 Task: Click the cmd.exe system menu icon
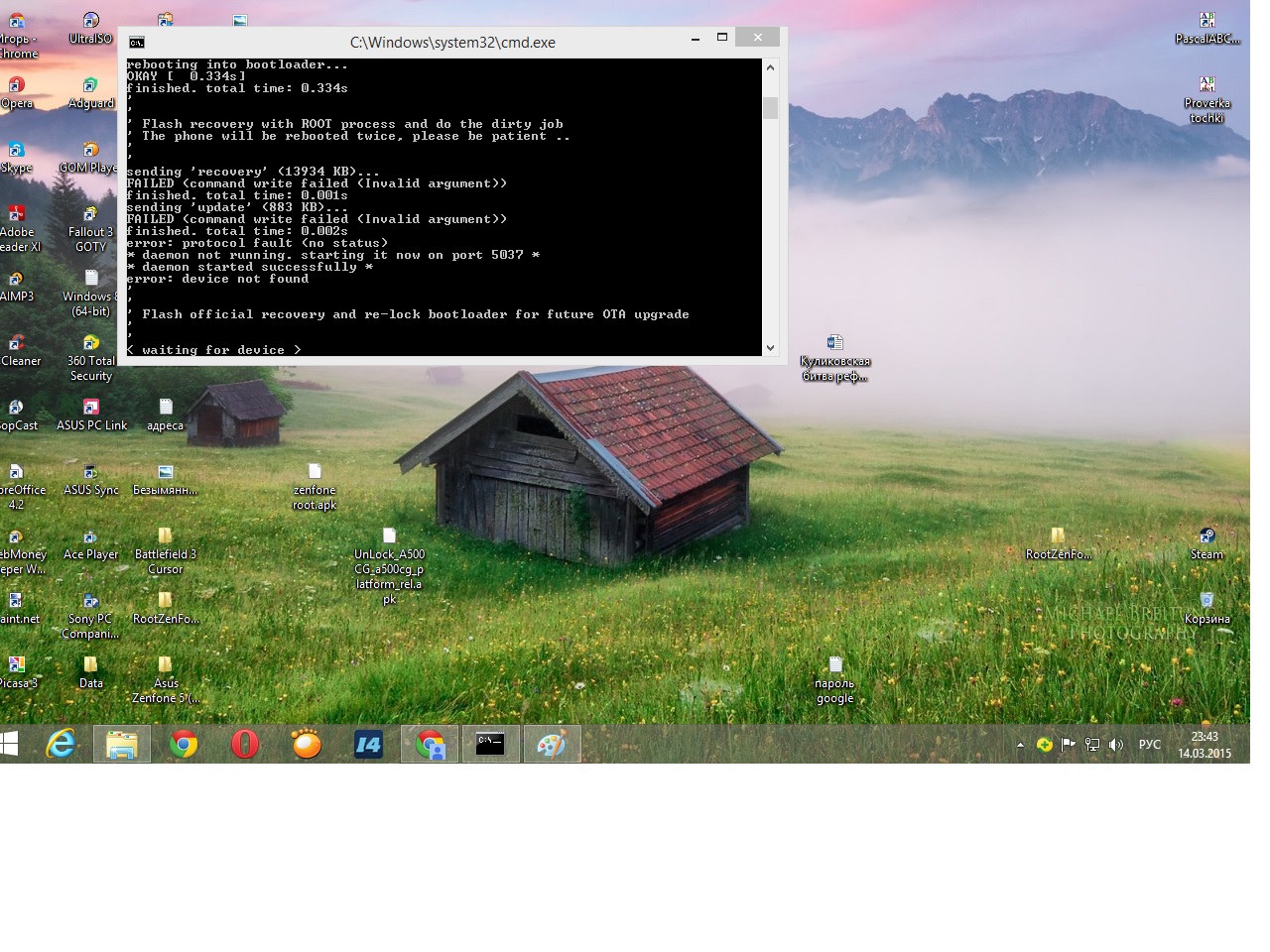(137, 42)
